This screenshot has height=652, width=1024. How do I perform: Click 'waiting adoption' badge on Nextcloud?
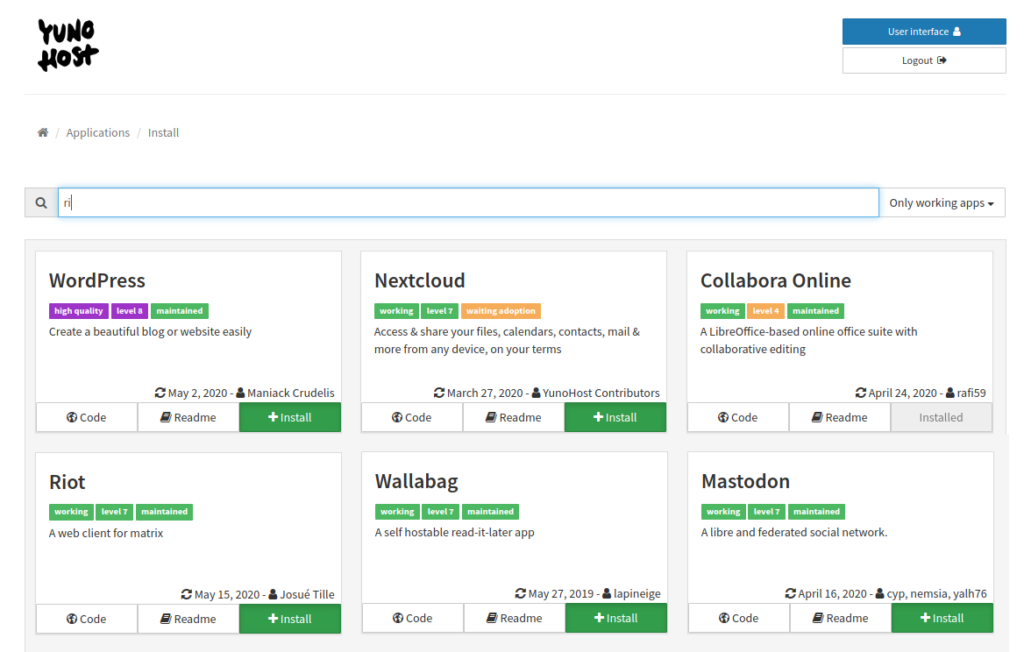[x=501, y=311]
